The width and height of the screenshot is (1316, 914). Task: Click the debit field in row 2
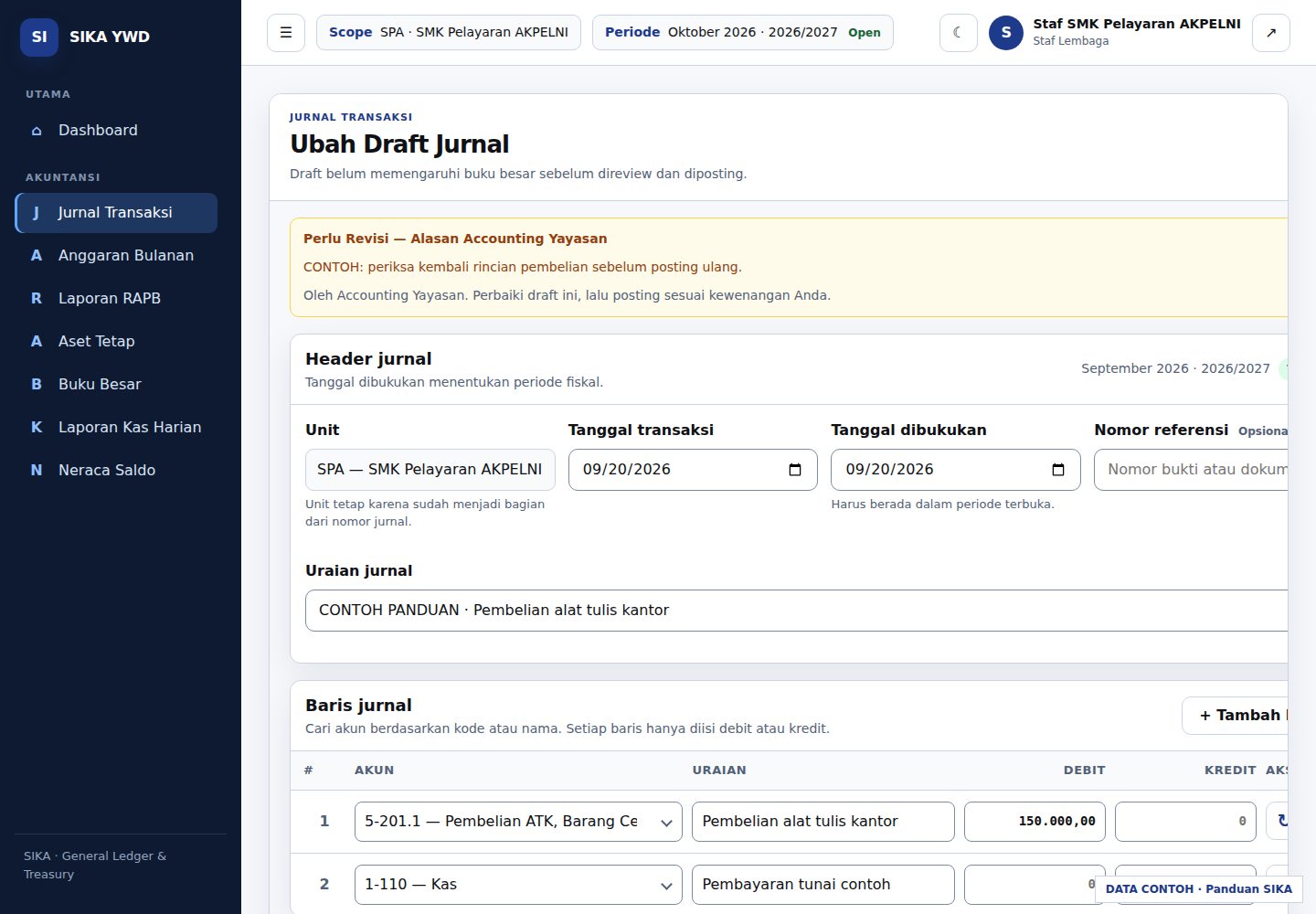[x=1035, y=885]
